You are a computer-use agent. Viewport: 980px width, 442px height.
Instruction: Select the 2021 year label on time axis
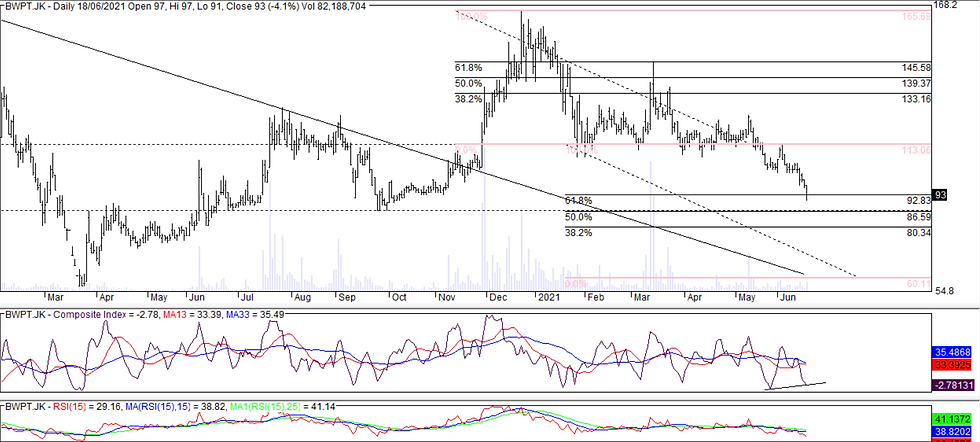pos(549,298)
